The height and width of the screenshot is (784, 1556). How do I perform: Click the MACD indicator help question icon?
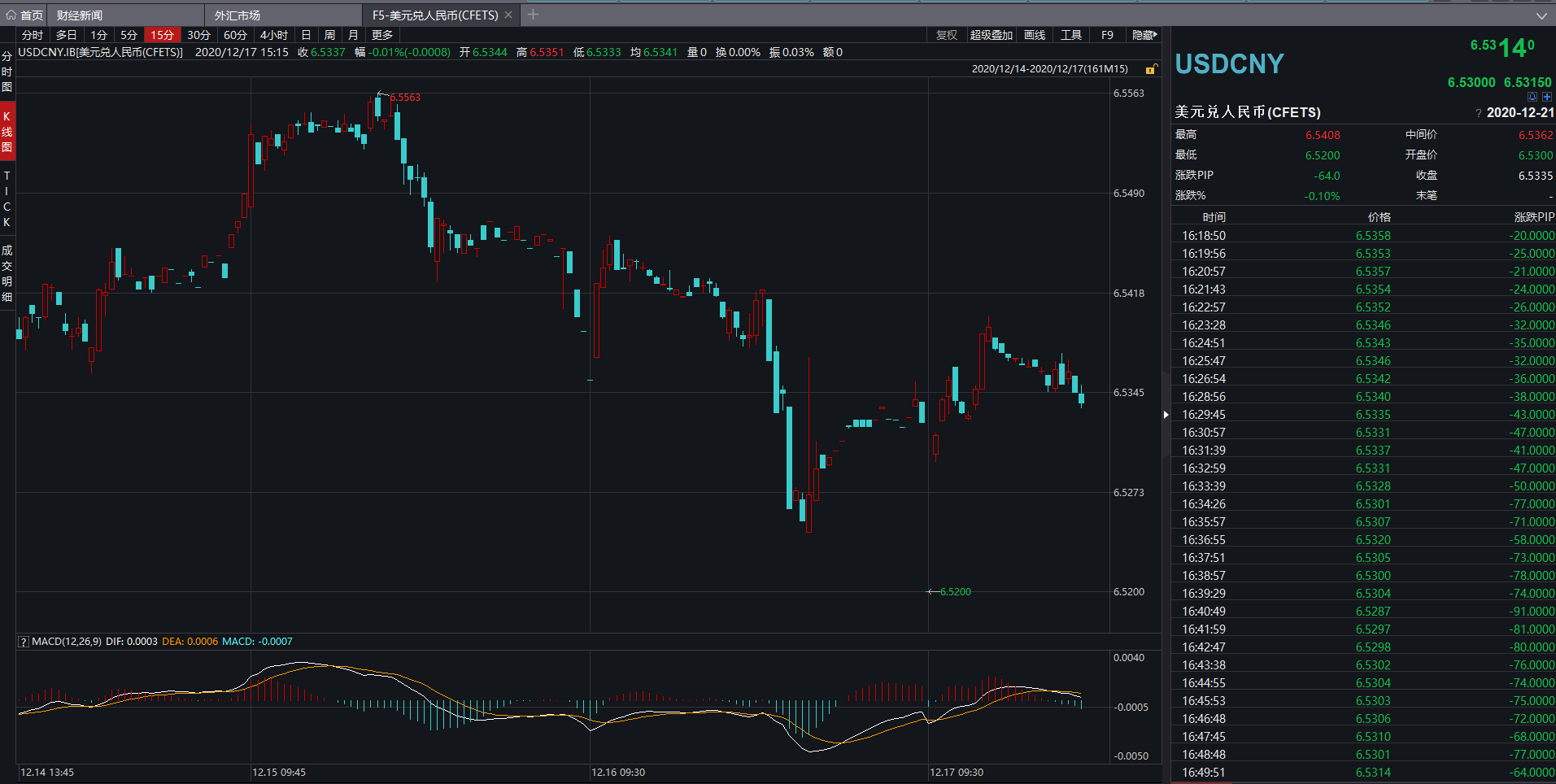(x=24, y=642)
